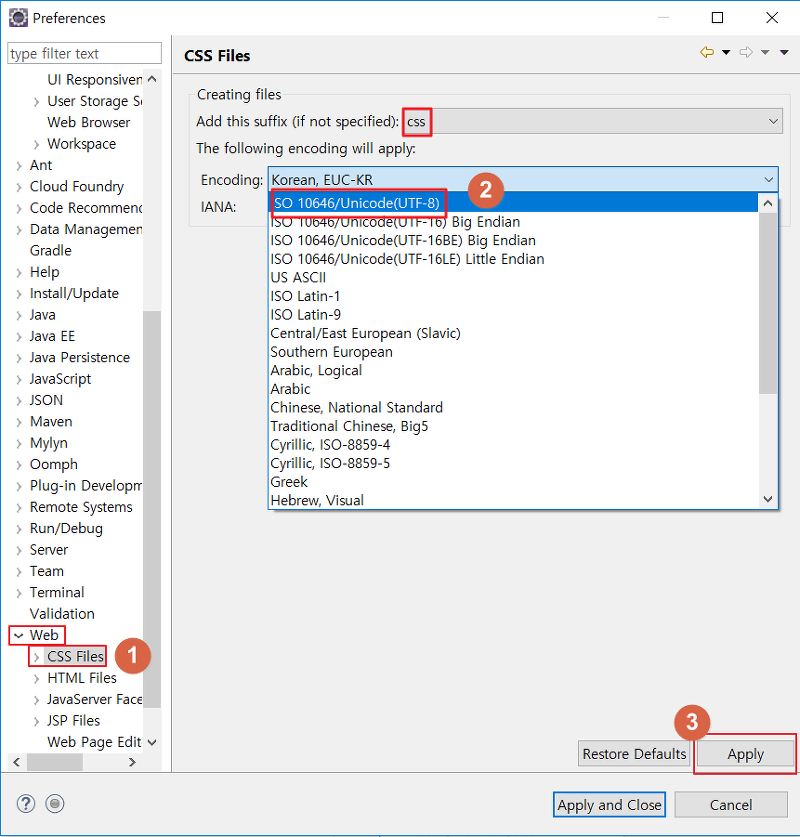Focus the type filter text field
Viewport: 800px width, 837px height.
pyautogui.click(x=84, y=53)
